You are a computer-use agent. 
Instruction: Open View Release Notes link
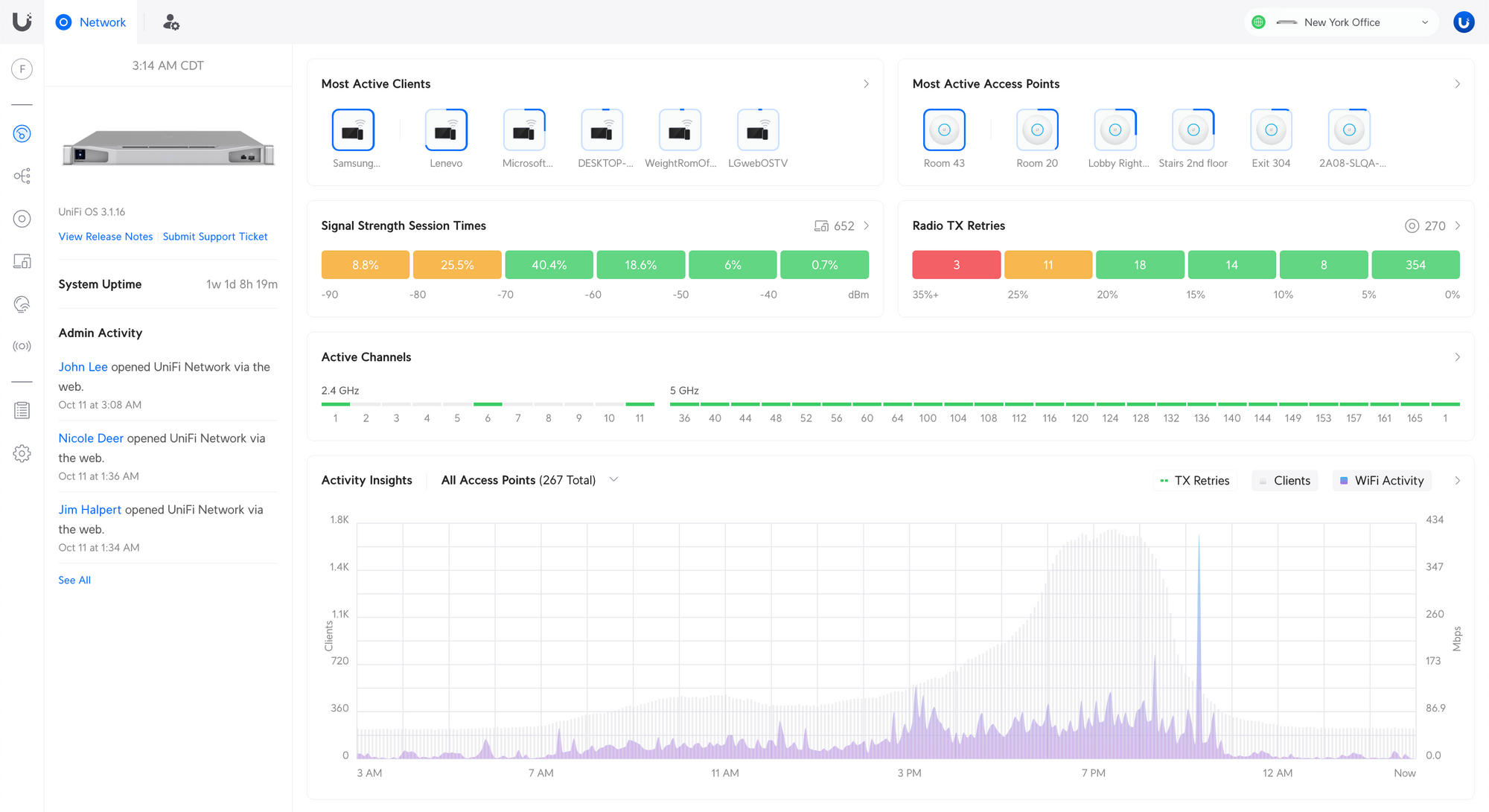[105, 235]
